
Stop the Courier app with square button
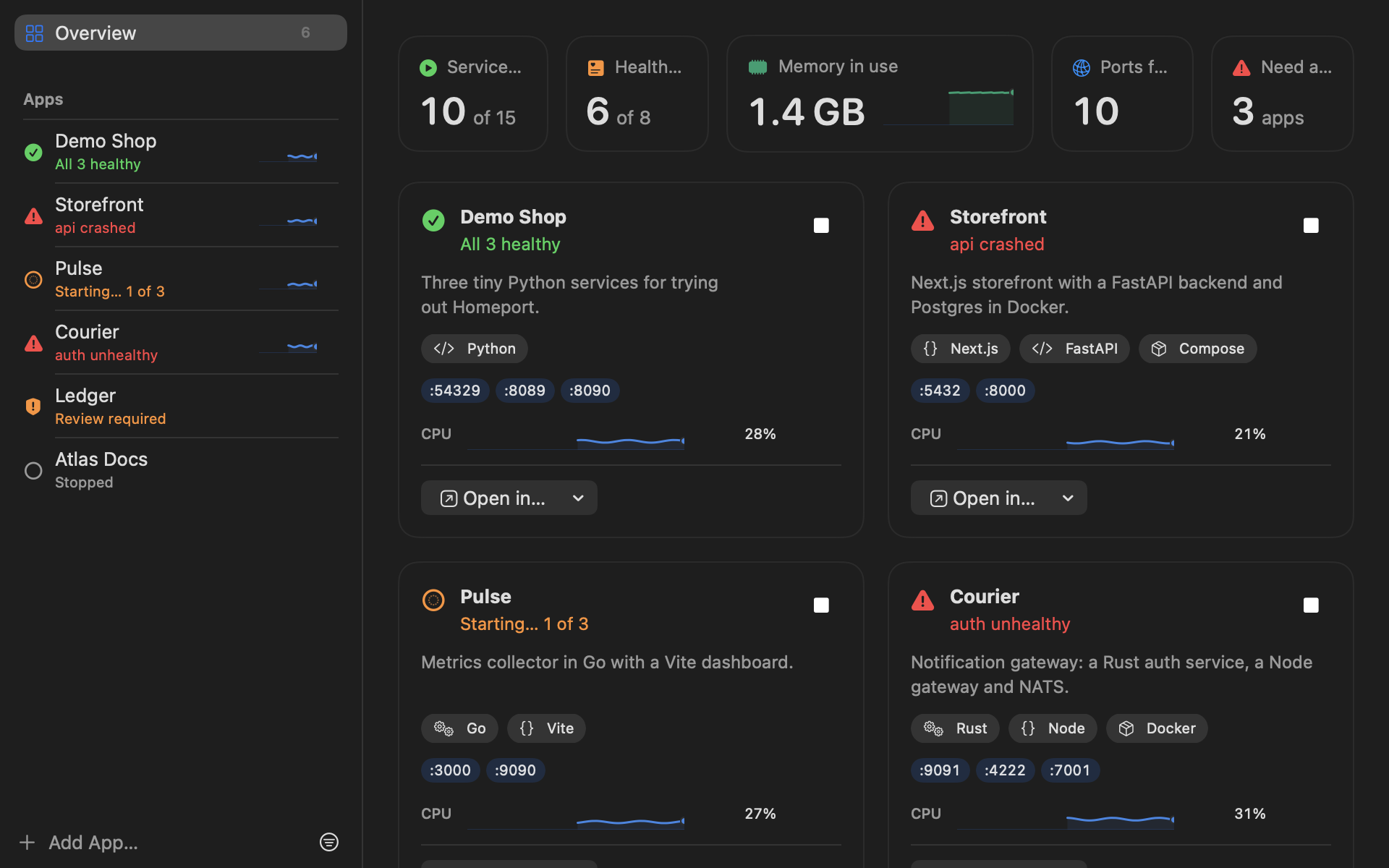pyautogui.click(x=1311, y=605)
